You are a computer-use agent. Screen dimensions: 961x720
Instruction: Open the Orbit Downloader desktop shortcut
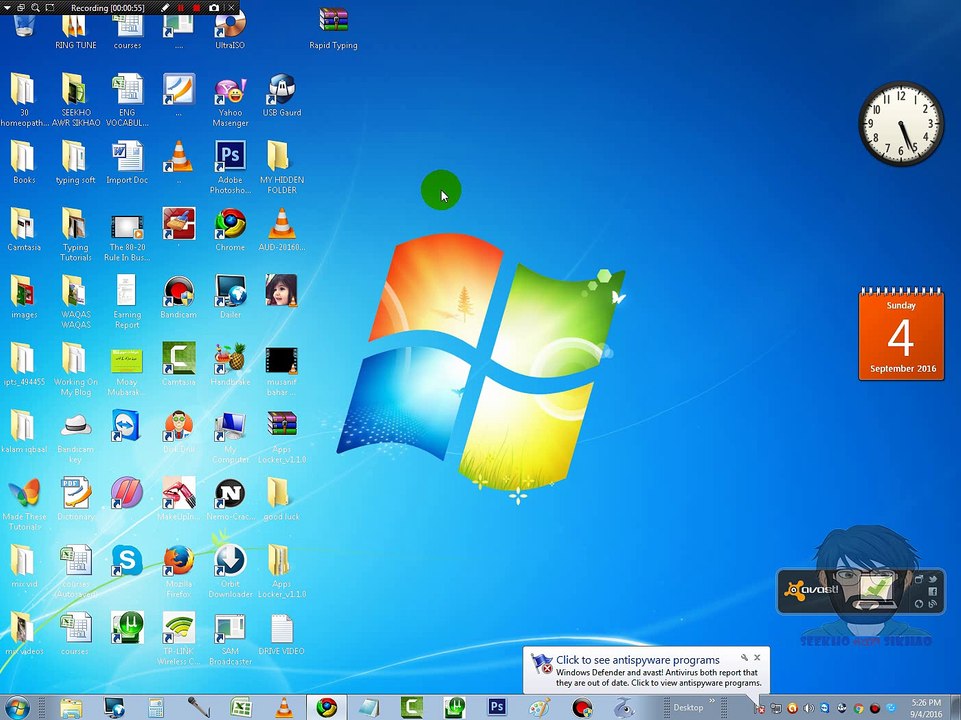tap(230, 560)
